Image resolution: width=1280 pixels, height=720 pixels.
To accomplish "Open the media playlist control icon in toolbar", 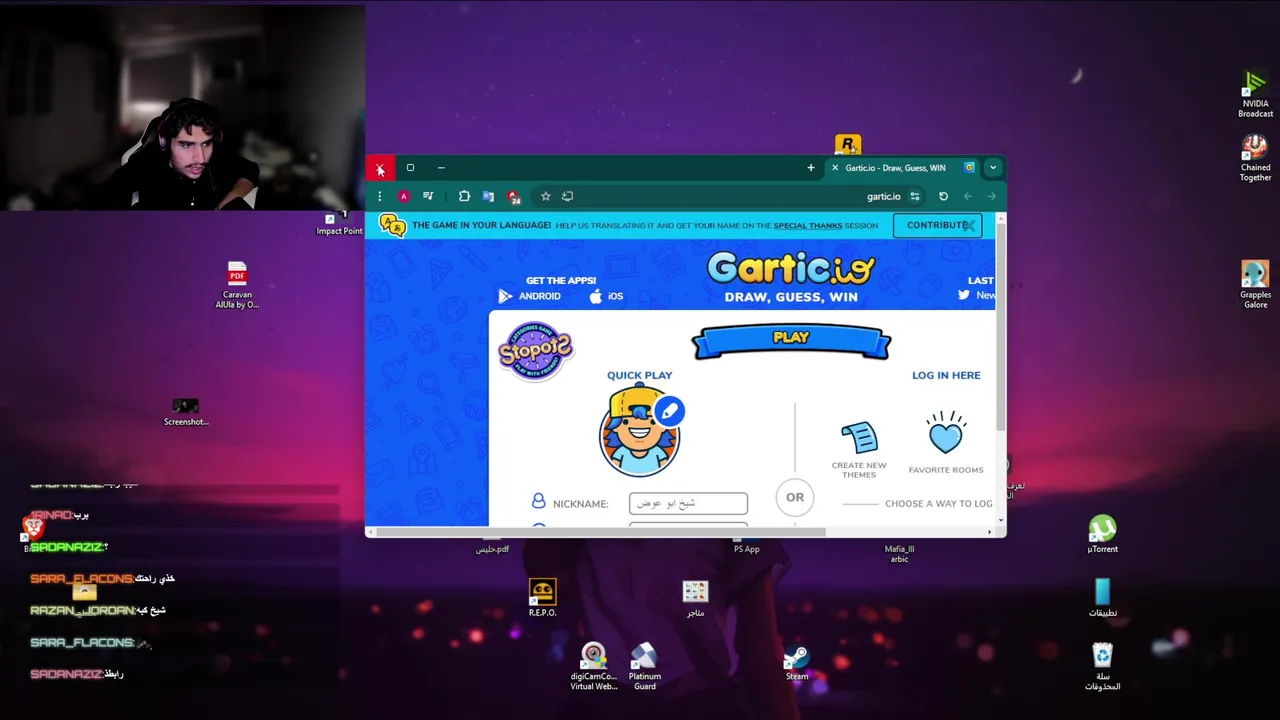I will tap(428, 196).
